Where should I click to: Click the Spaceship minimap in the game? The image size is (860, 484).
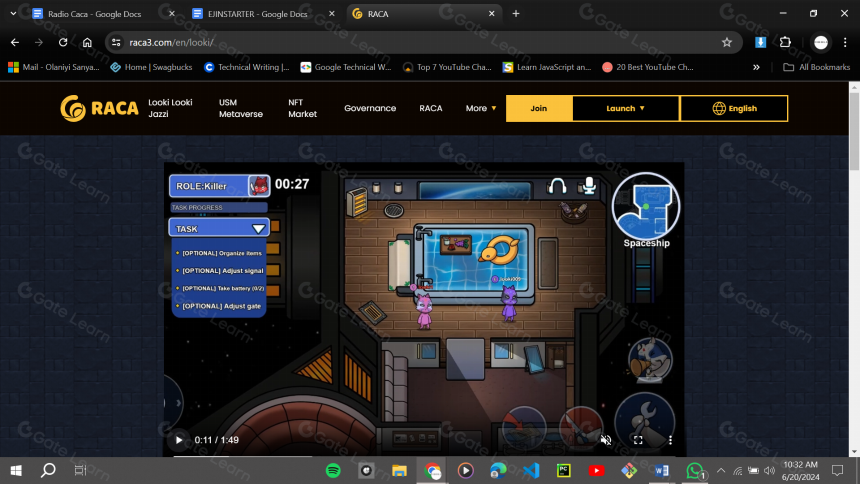(x=646, y=206)
